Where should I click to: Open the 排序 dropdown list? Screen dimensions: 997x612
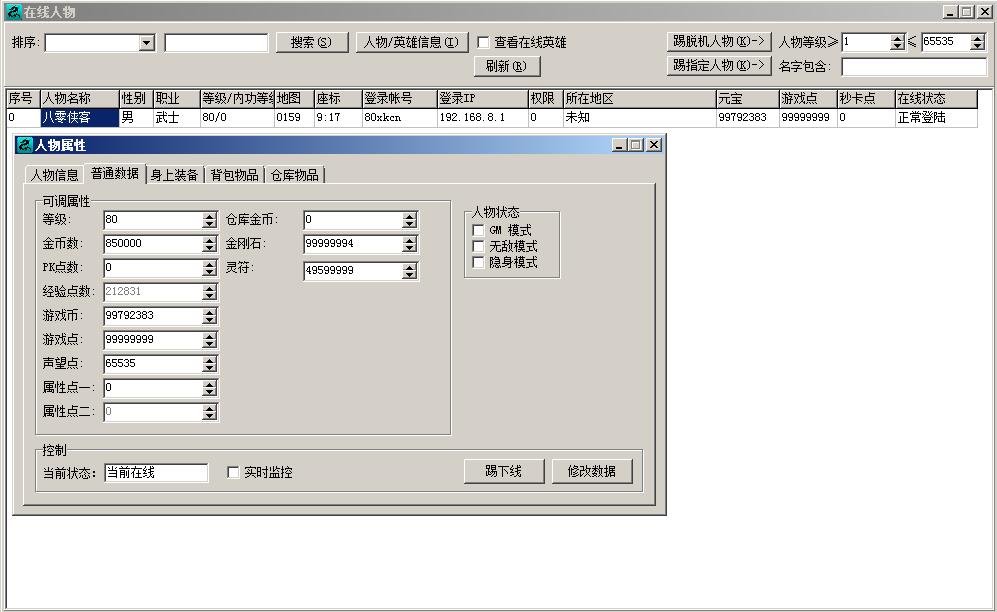[147, 43]
